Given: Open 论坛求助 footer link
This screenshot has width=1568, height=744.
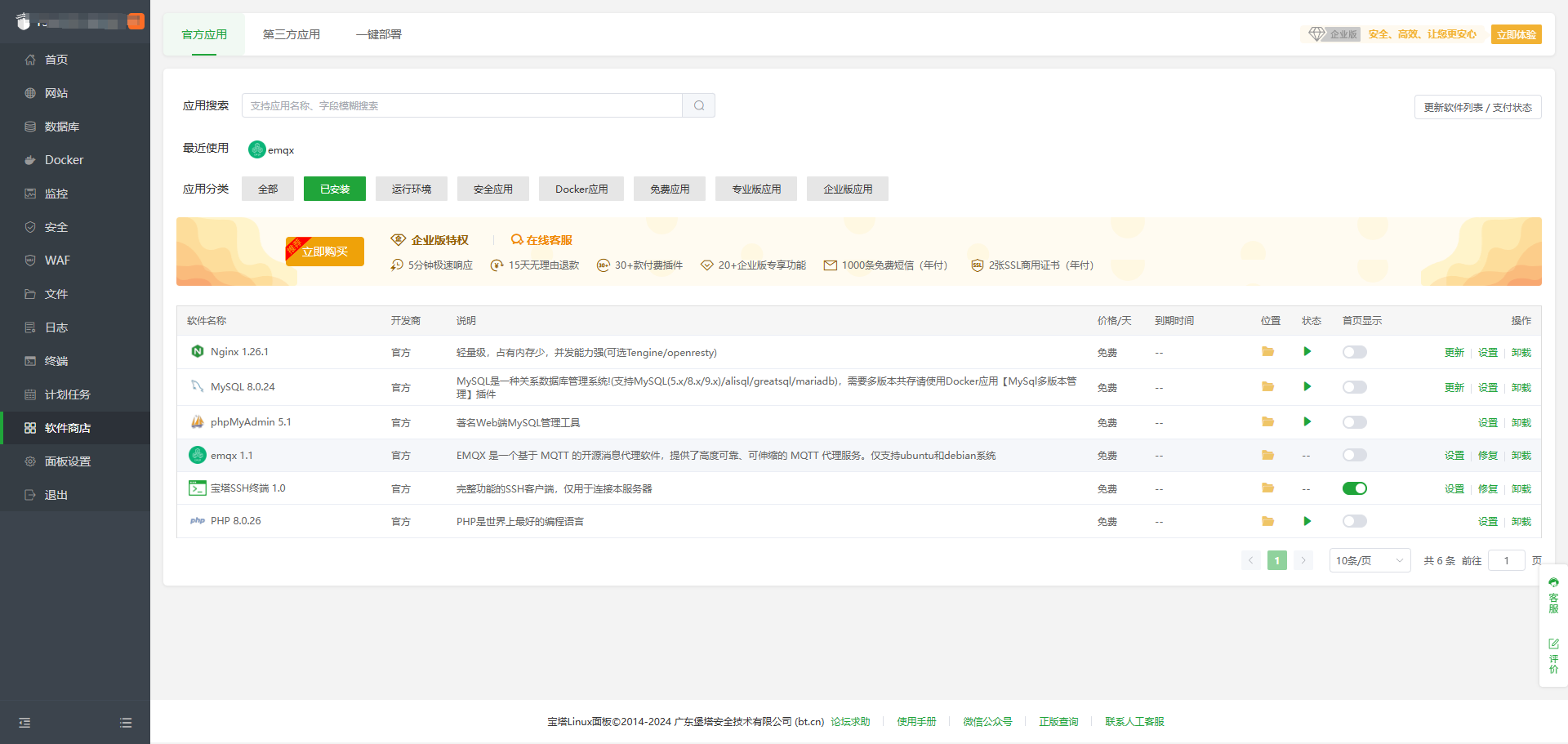Looking at the screenshot, I should click(850, 722).
